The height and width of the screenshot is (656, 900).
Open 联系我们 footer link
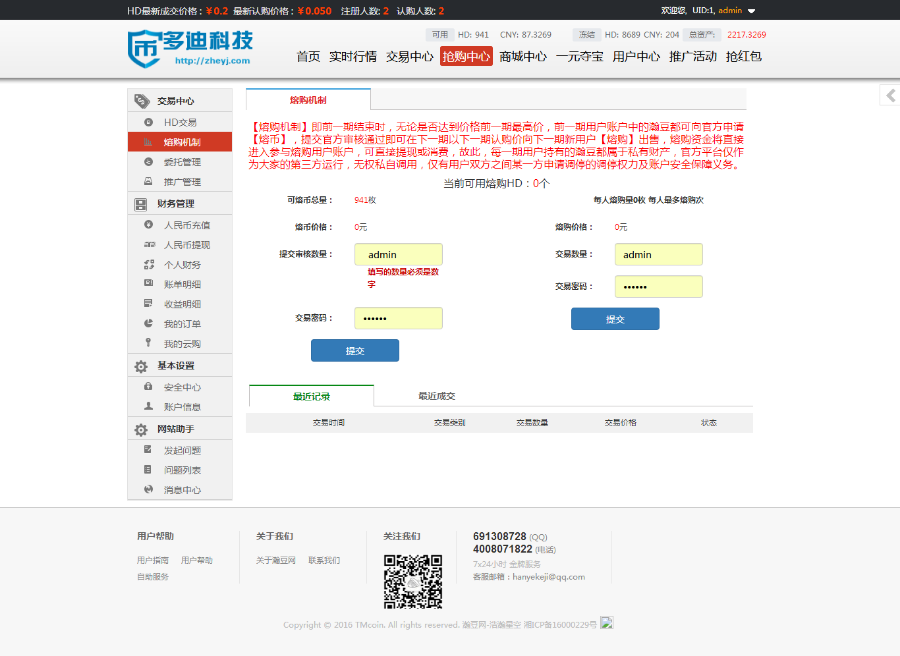[324, 560]
